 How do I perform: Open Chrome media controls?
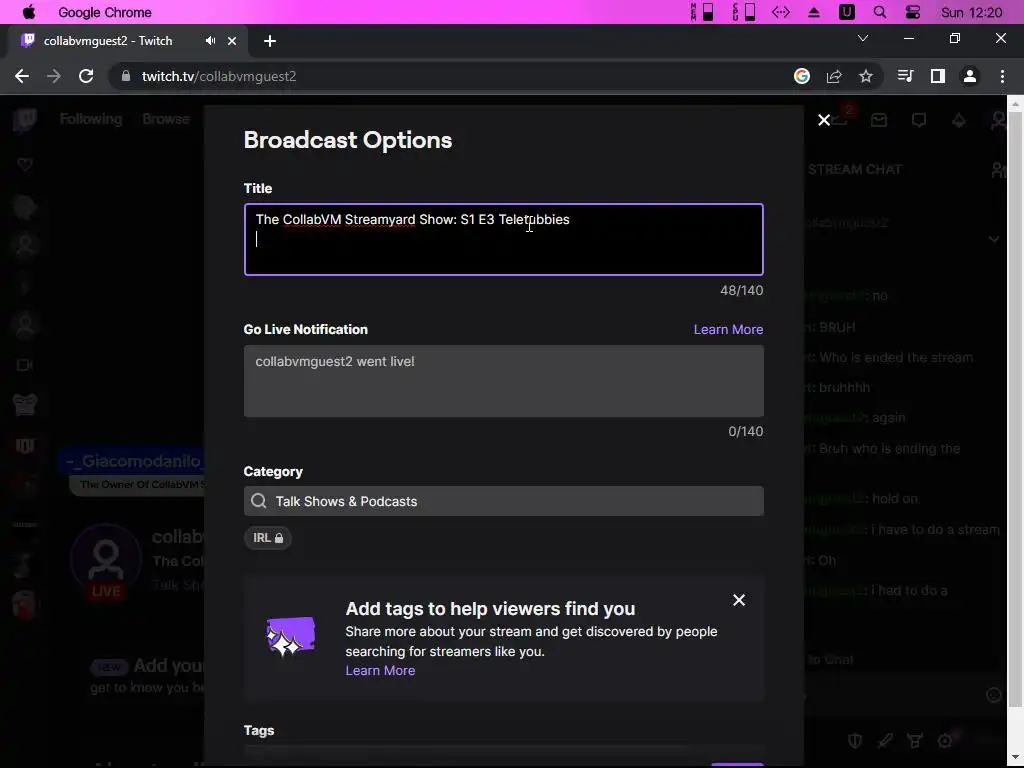(x=905, y=76)
